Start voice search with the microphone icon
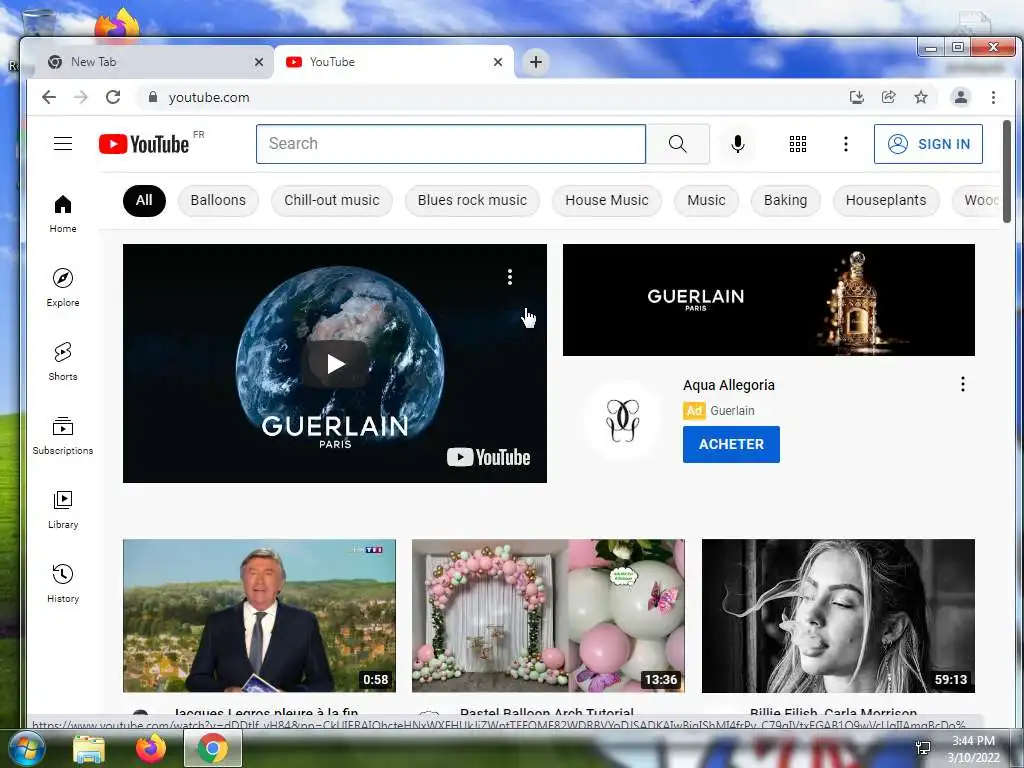The height and width of the screenshot is (768, 1024). 738,144
